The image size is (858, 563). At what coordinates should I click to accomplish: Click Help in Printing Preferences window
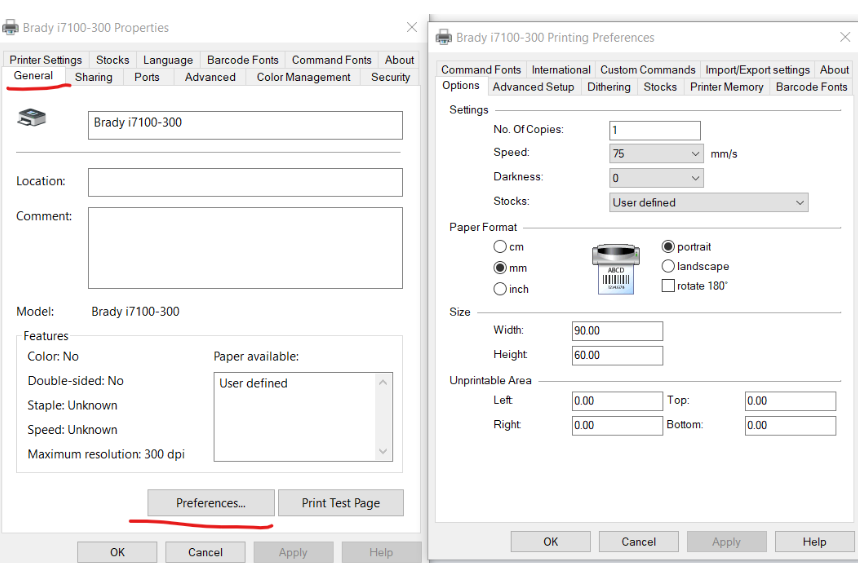tap(814, 542)
